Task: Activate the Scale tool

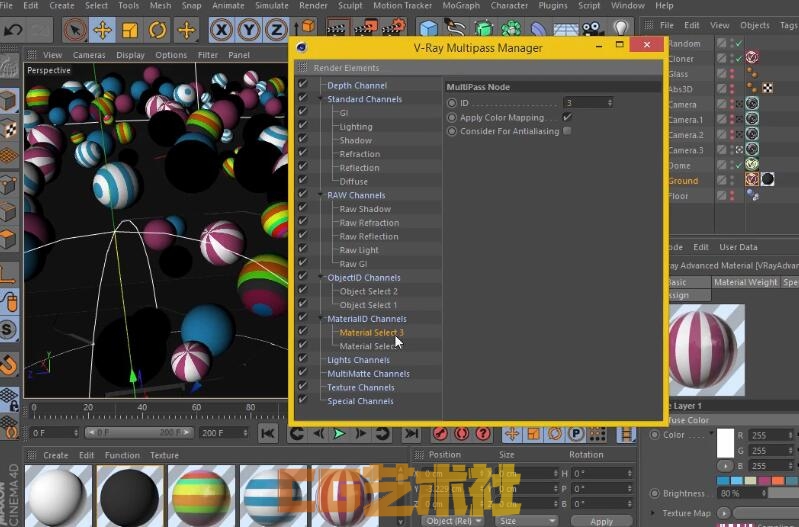Action: coord(130,30)
